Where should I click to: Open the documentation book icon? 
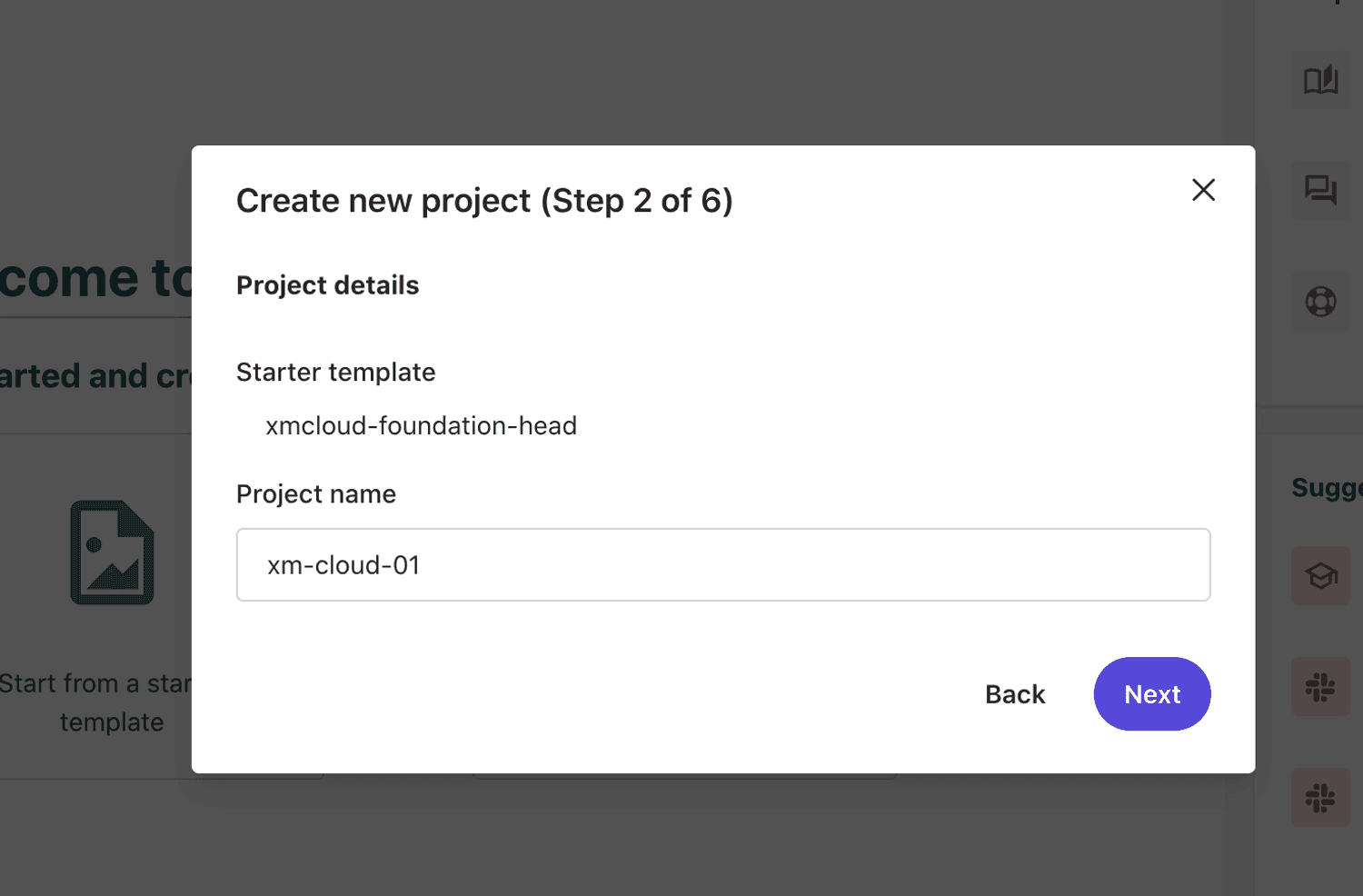(x=1320, y=80)
